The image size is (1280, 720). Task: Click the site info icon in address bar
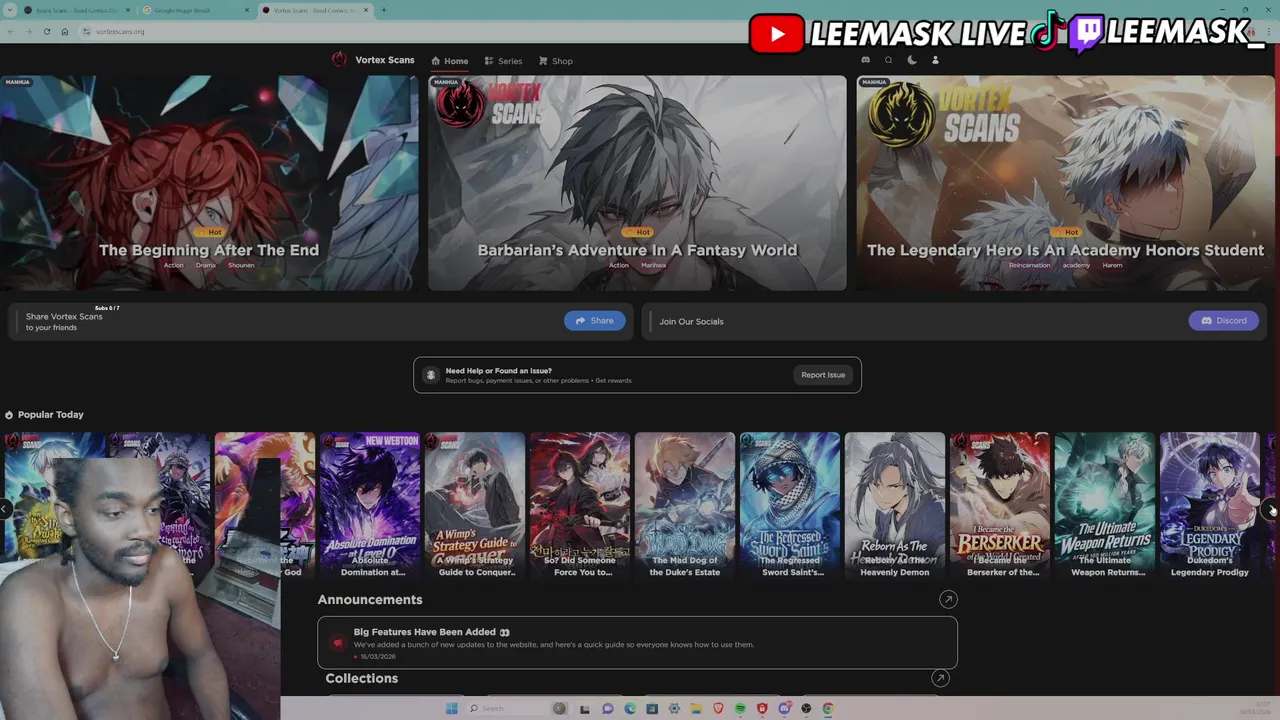pyautogui.click(x=87, y=31)
